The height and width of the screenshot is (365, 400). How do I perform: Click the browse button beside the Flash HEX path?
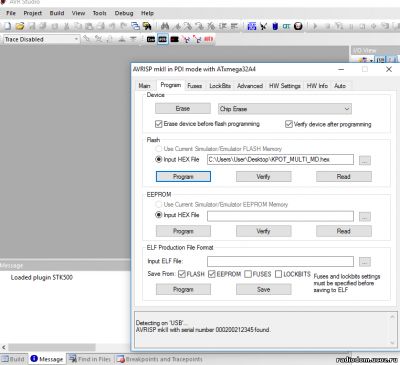click(x=365, y=160)
